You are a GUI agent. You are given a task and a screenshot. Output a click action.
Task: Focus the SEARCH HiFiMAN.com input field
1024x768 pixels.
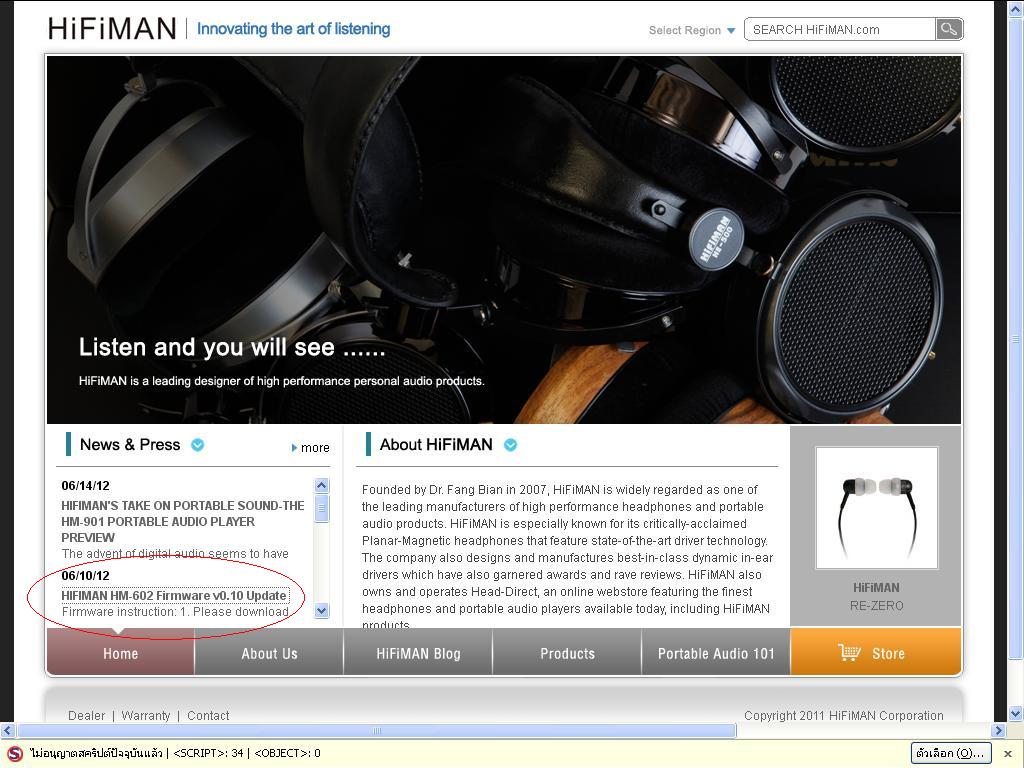click(840, 29)
